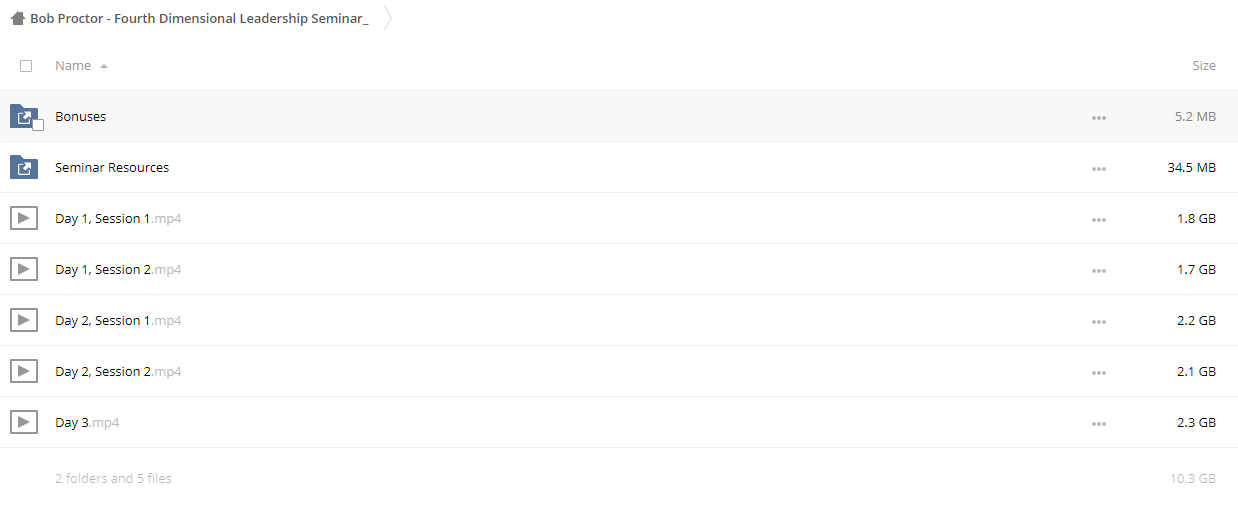Click video icon for Day 2, Session 2
This screenshot has width=1238, height=519.
[x=24, y=371]
